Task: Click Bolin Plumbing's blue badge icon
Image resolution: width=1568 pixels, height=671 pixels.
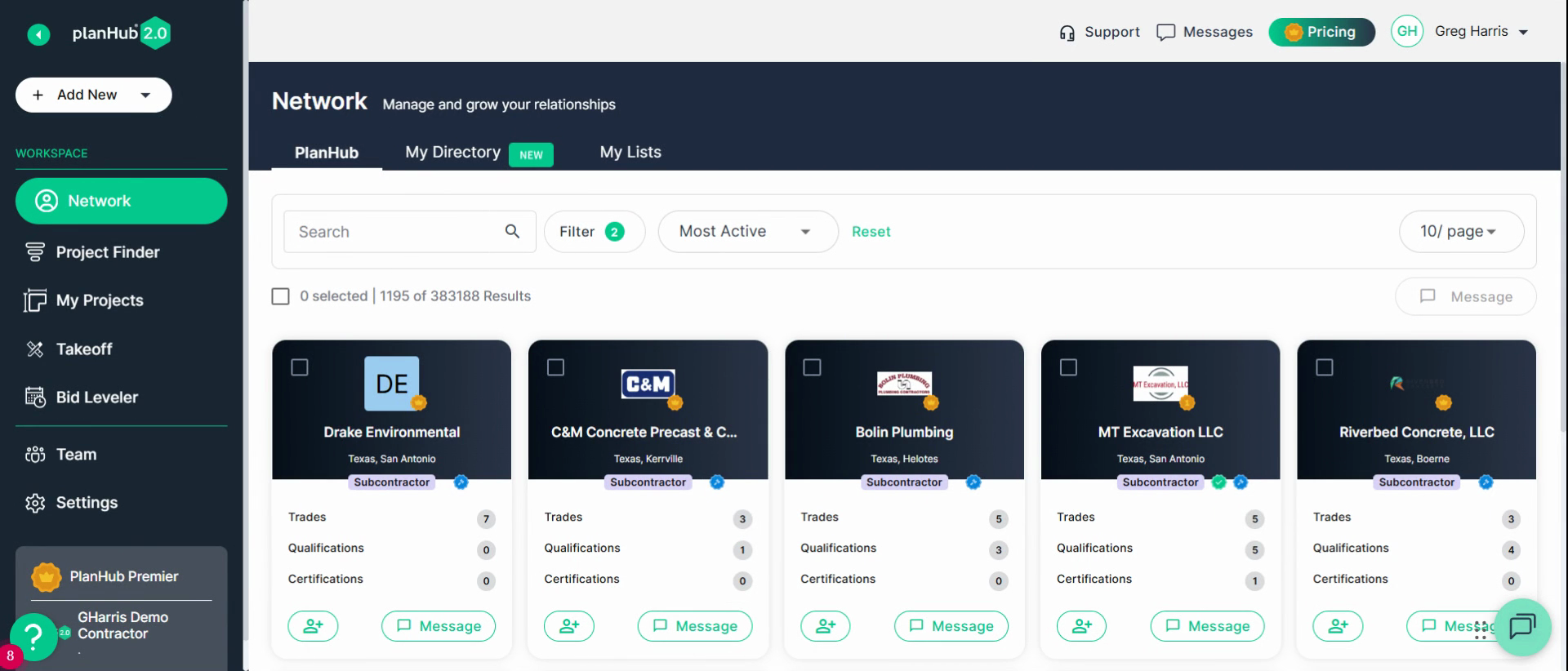Action: tap(973, 482)
